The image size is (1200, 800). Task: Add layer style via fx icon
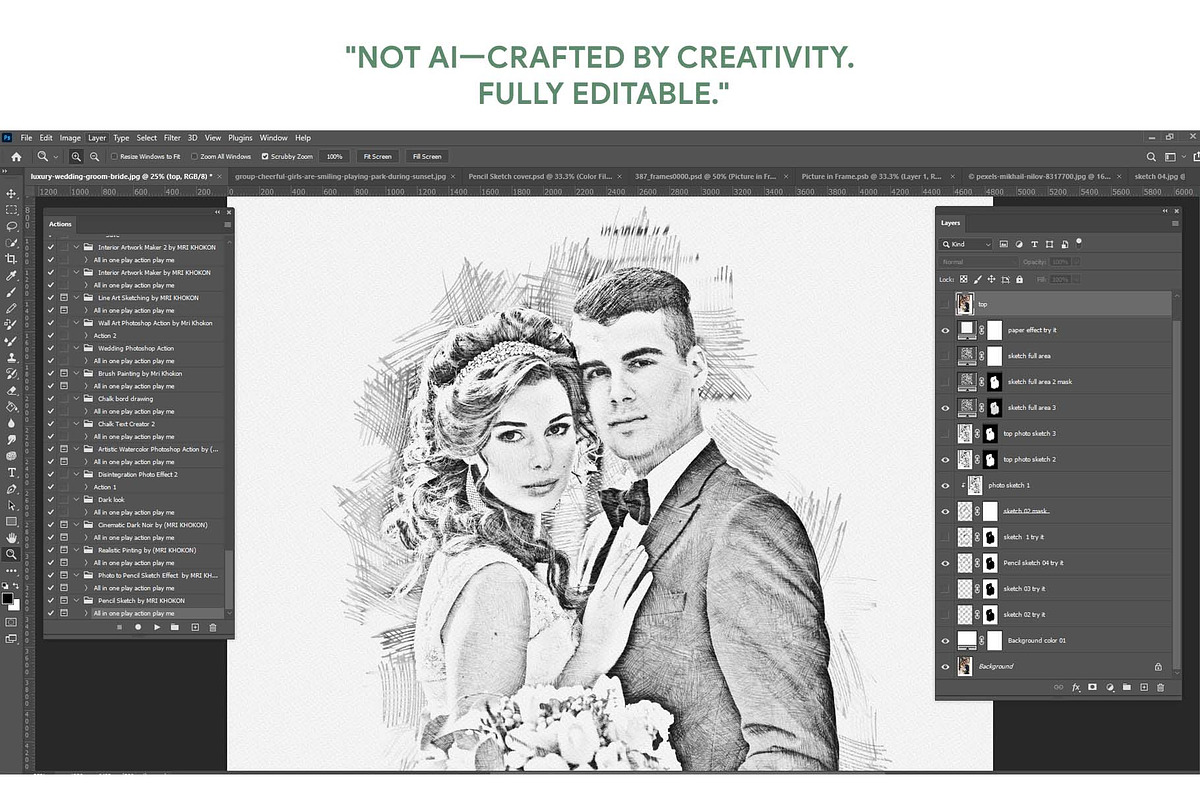coord(1076,687)
